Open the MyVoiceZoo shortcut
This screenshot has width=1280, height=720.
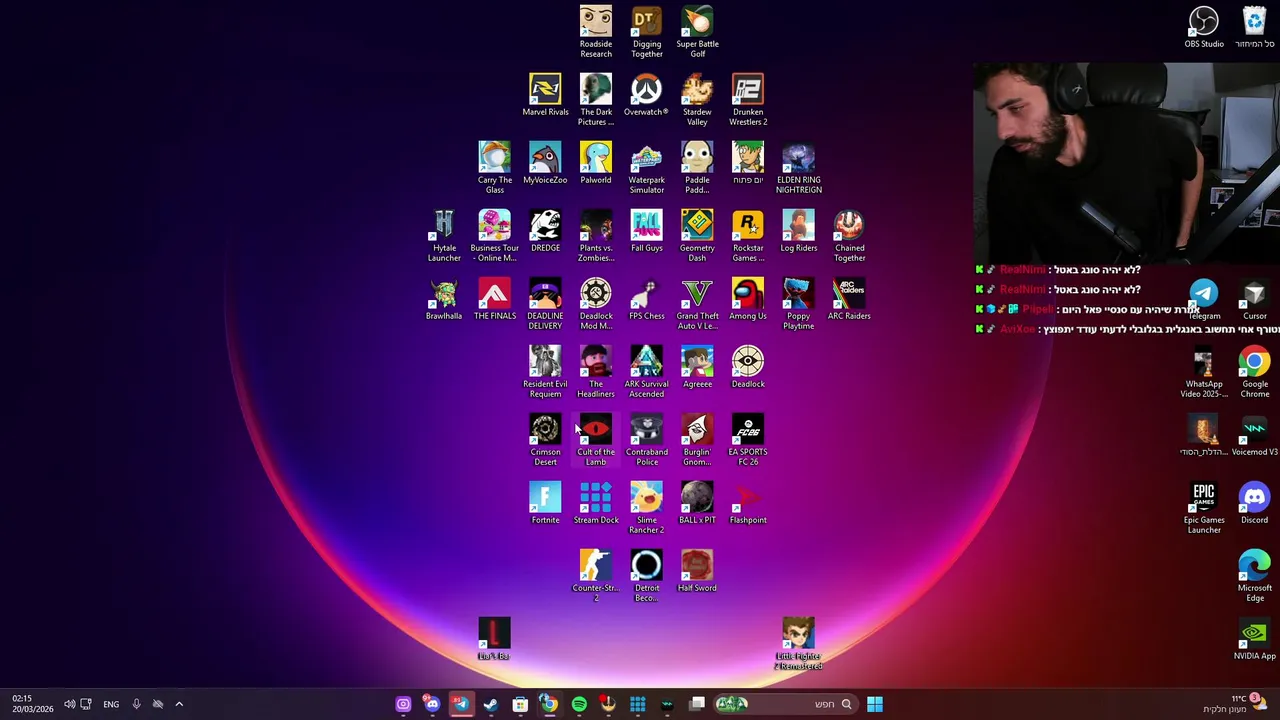coord(545,163)
